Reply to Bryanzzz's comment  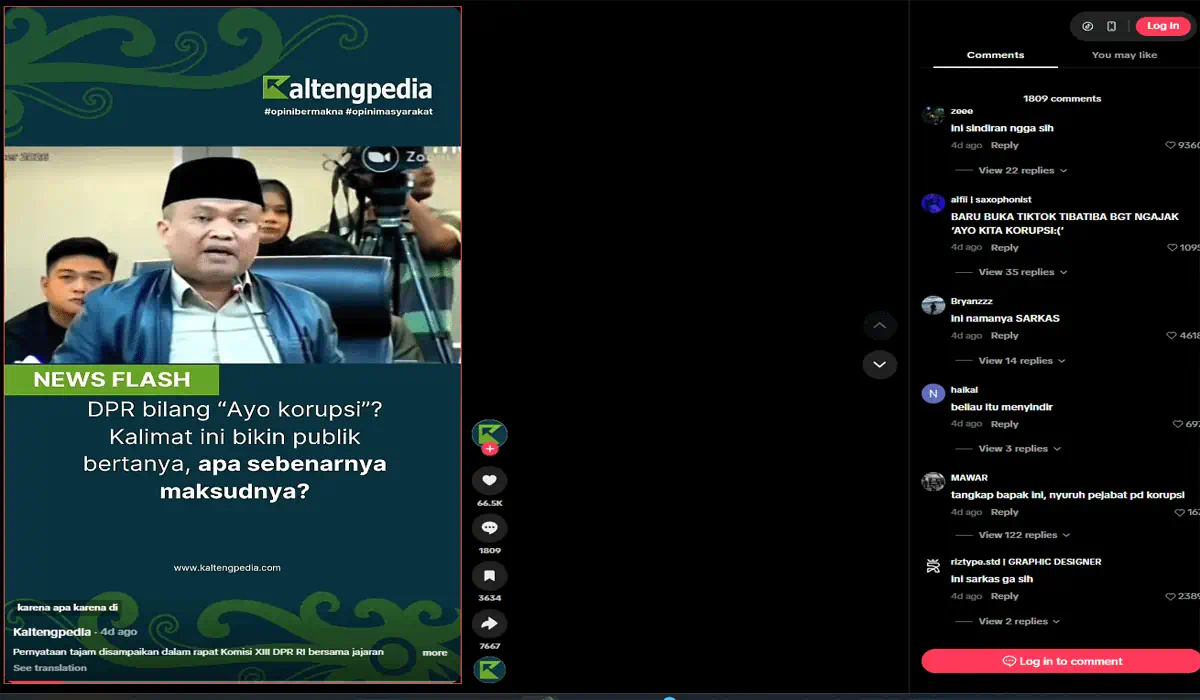[x=1004, y=336]
